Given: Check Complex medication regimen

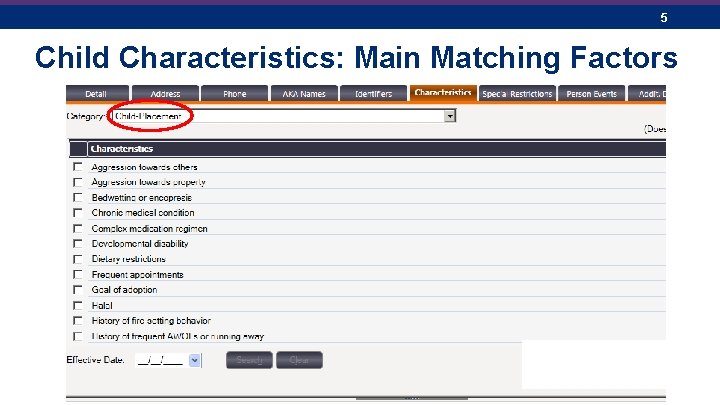Looking at the screenshot, I should [78, 228].
